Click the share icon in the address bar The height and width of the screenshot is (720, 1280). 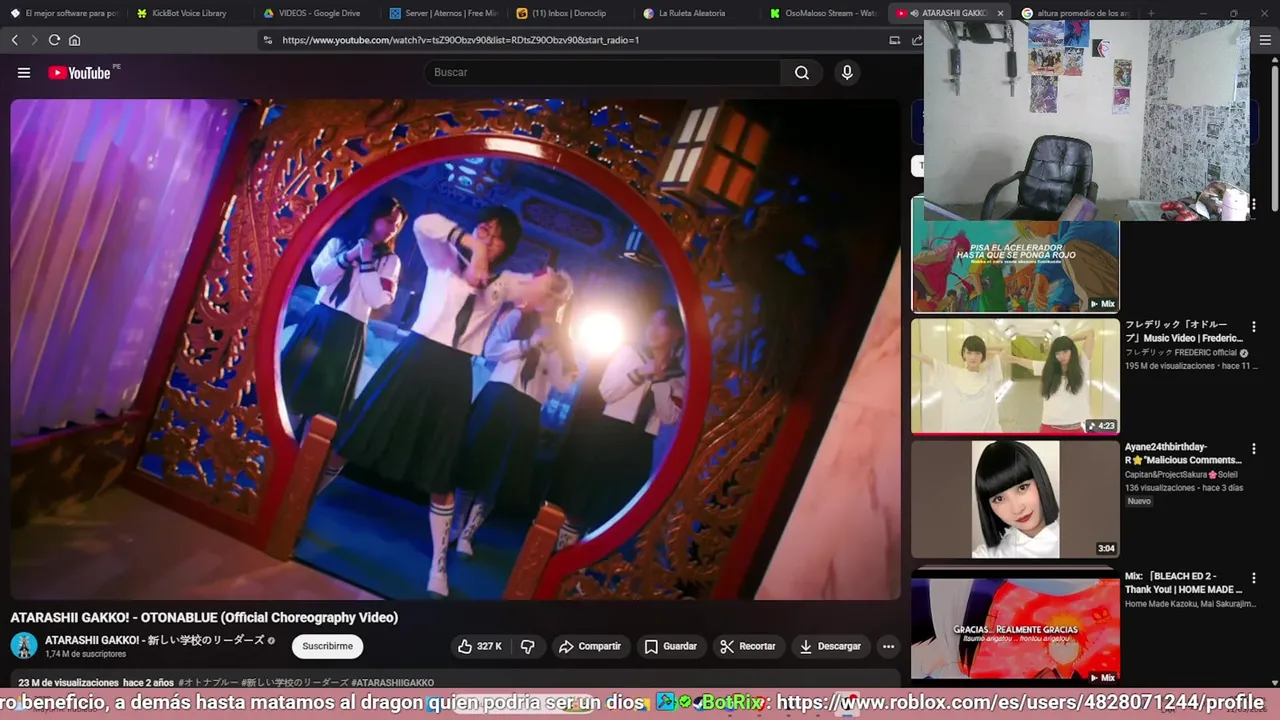(916, 40)
